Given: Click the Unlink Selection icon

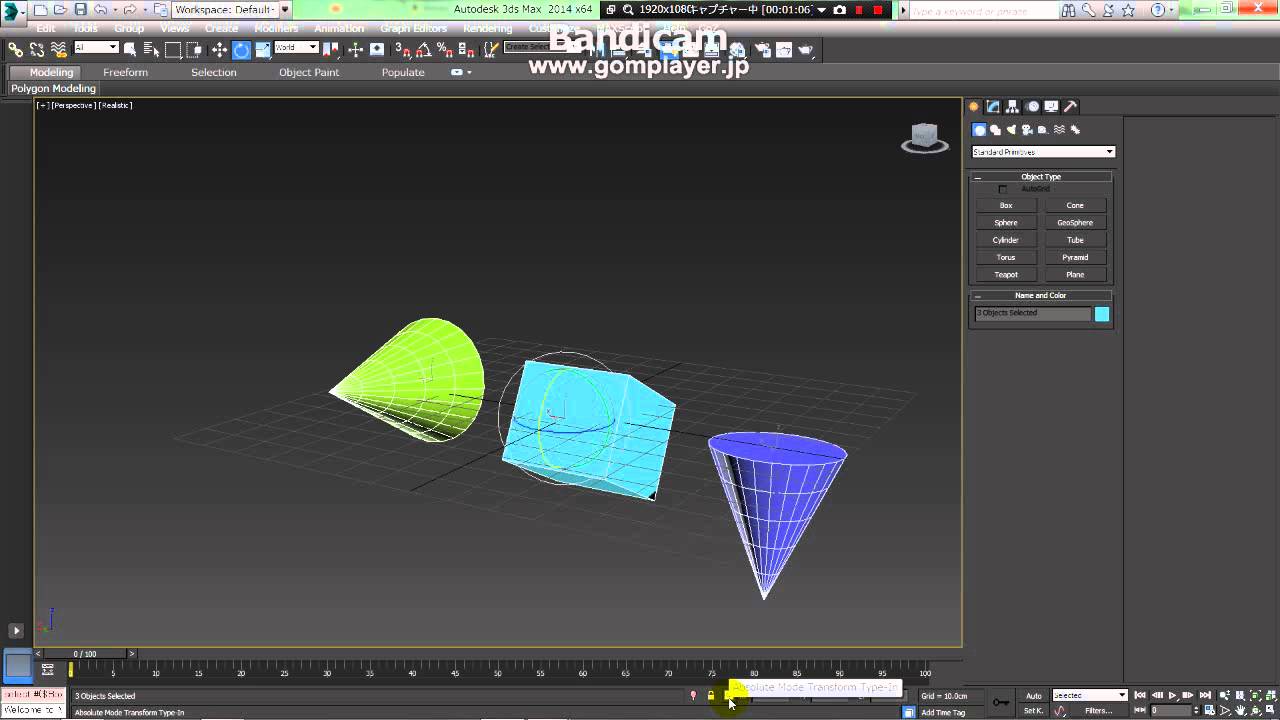Looking at the screenshot, I should pos(36,49).
